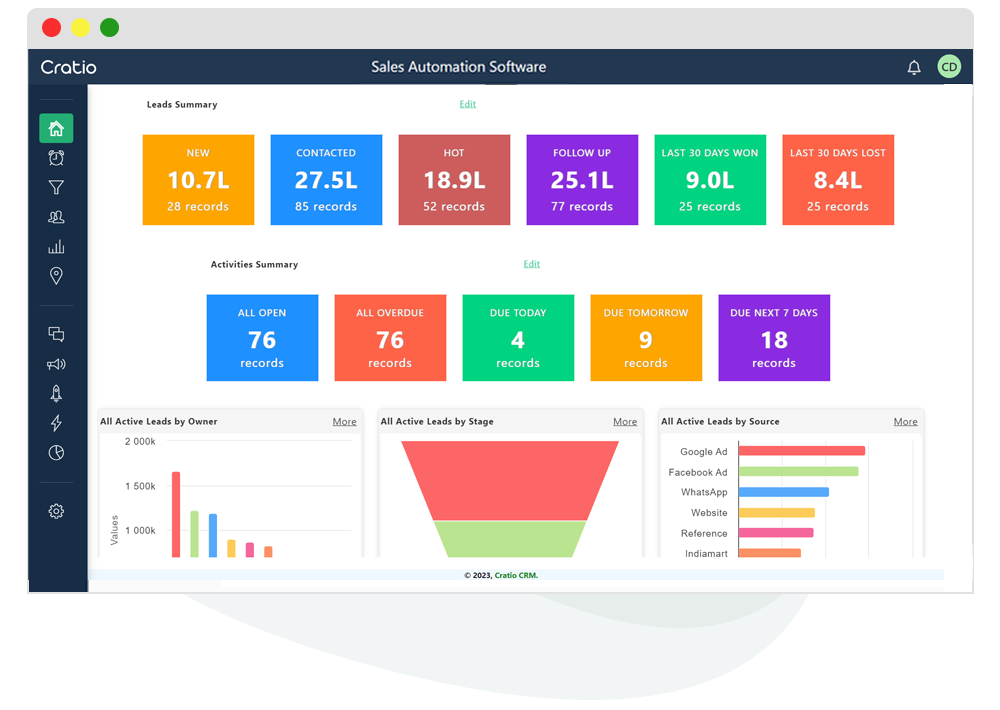Image resolution: width=1000 pixels, height=710 pixels.
Task: Click Edit link next to Activities Summary
Action: pos(531,264)
